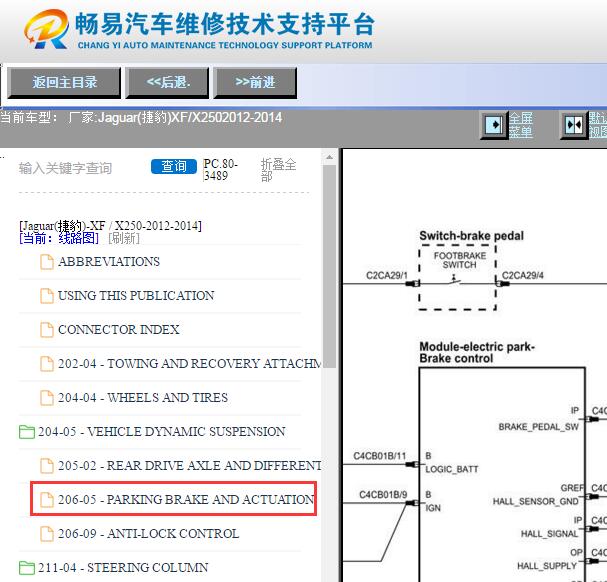
Task: Click the 当前：线路图 link
Action: pyautogui.click(x=59, y=238)
